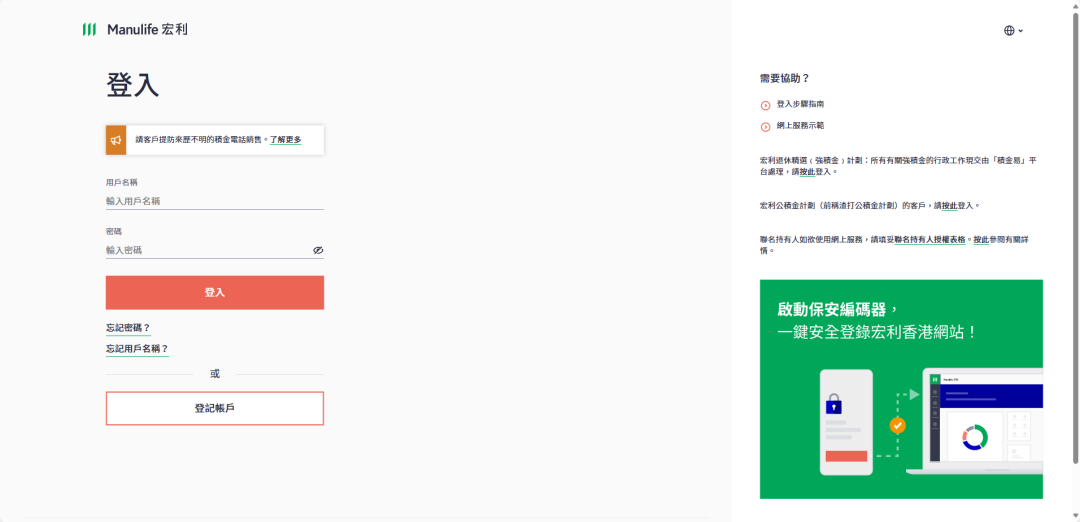Expand language menu via chevron arrow
The image size is (1080, 522).
1021,31
